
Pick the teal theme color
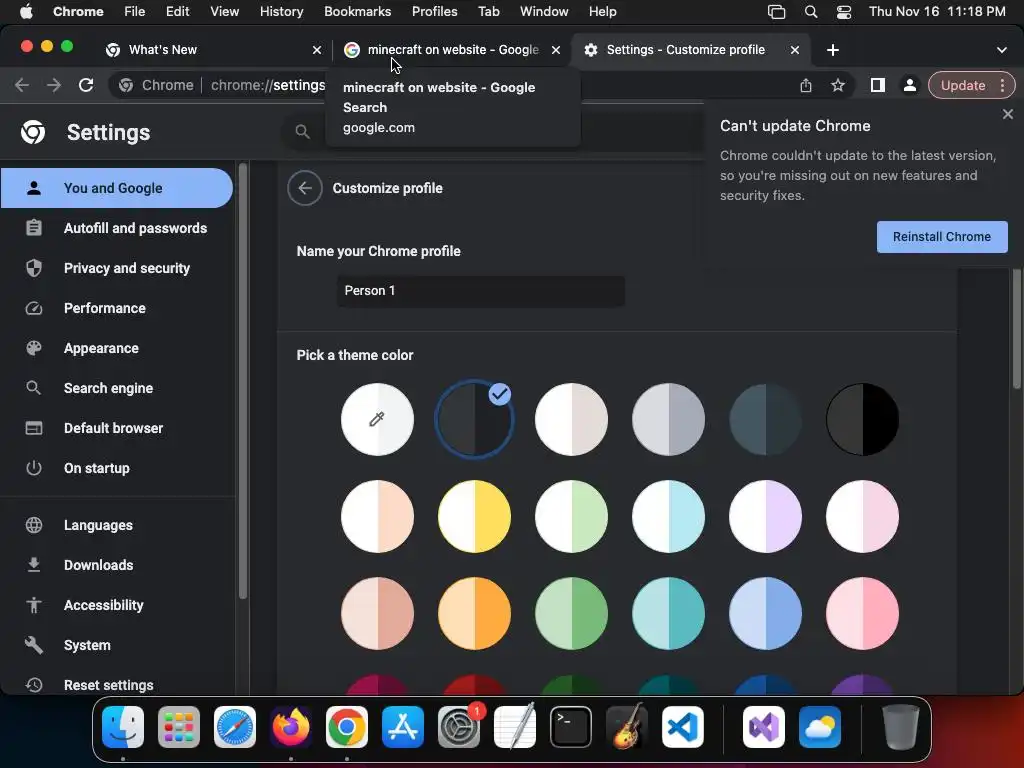pos(668,614)
